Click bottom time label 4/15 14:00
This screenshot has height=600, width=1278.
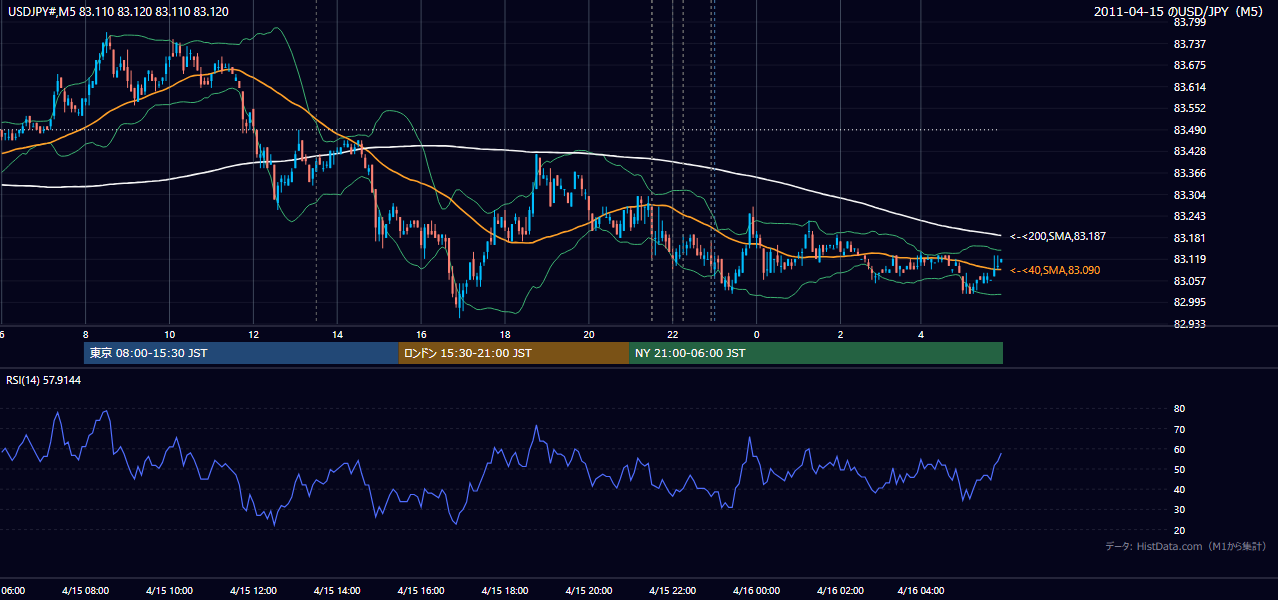(x=337, y=590)
